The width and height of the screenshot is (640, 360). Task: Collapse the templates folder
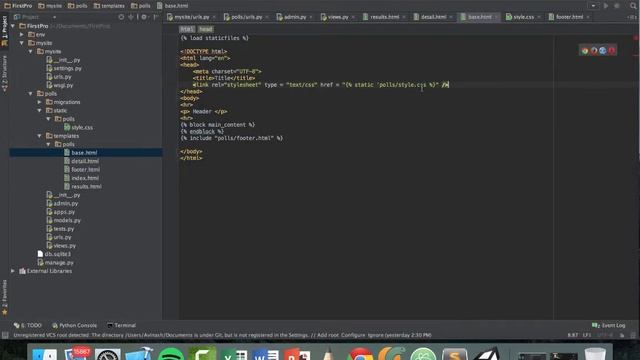40,136
